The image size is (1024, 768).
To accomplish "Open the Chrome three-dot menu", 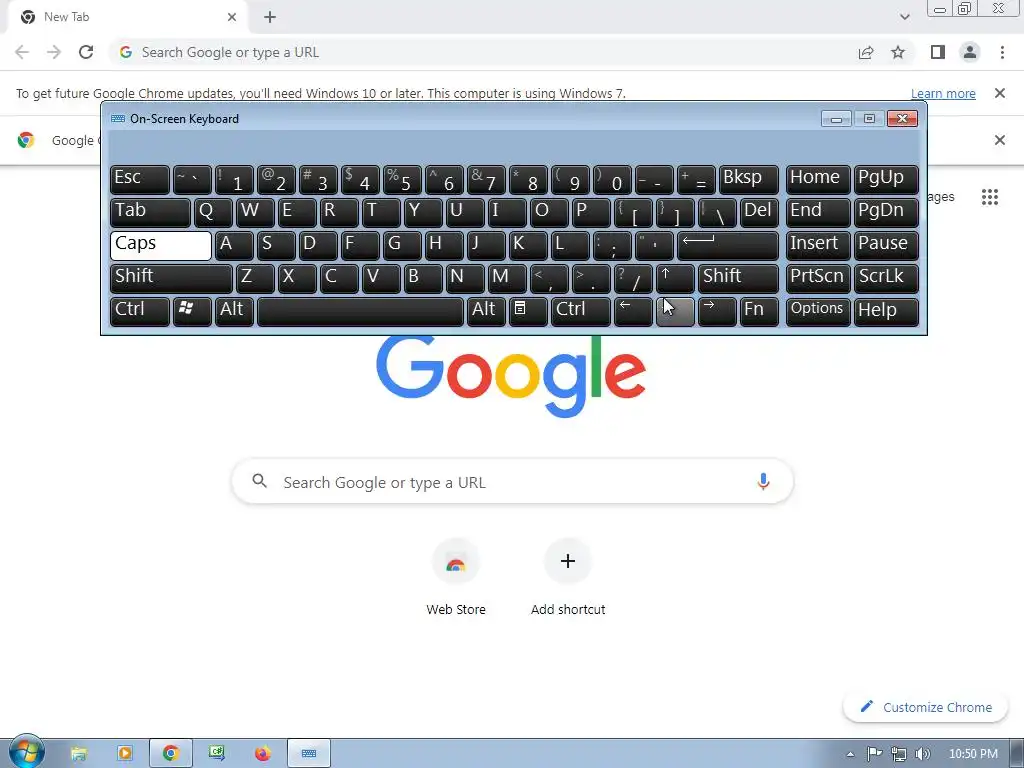I will point(1002,52).
